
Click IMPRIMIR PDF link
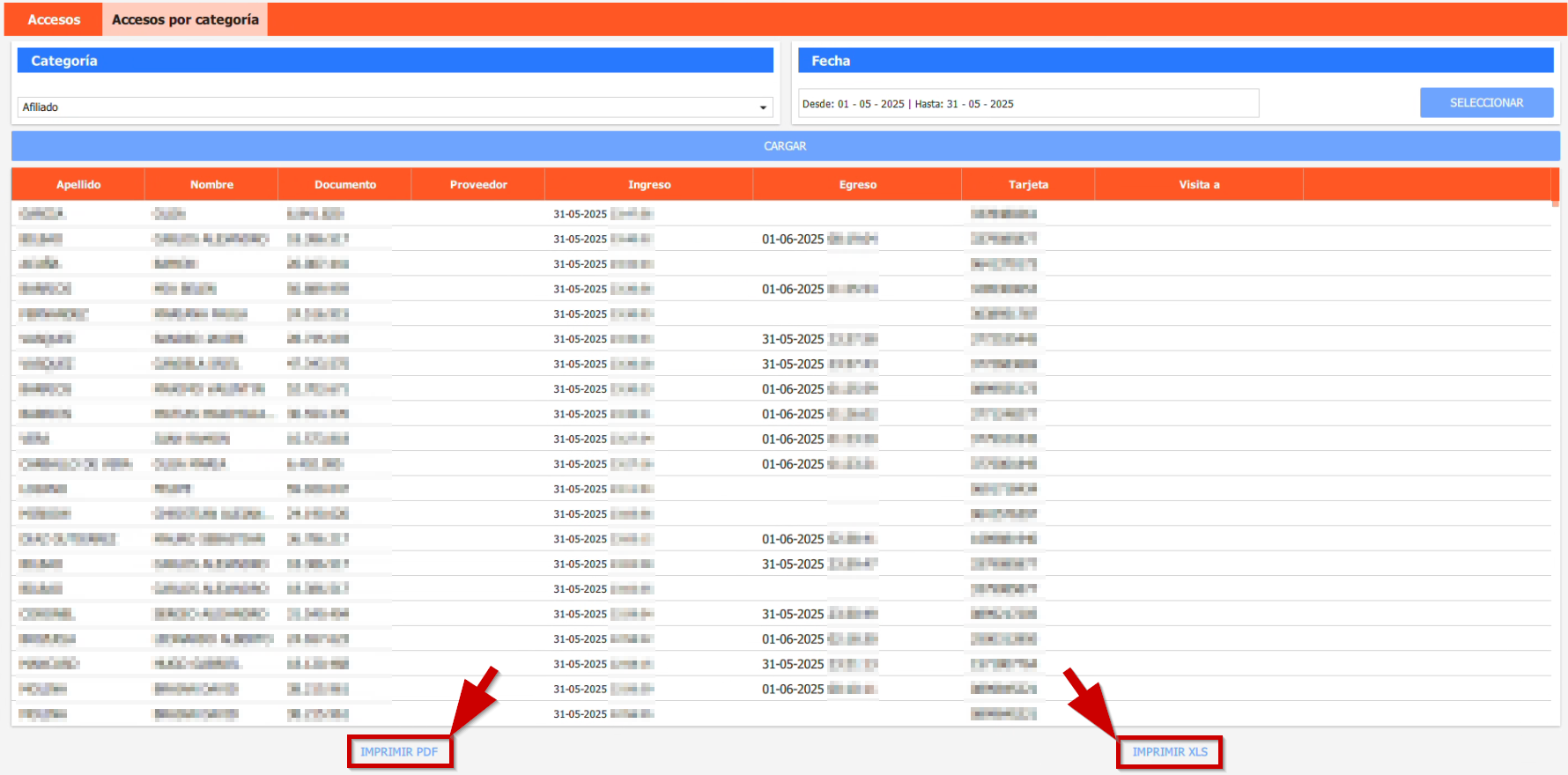coord(399,752)
